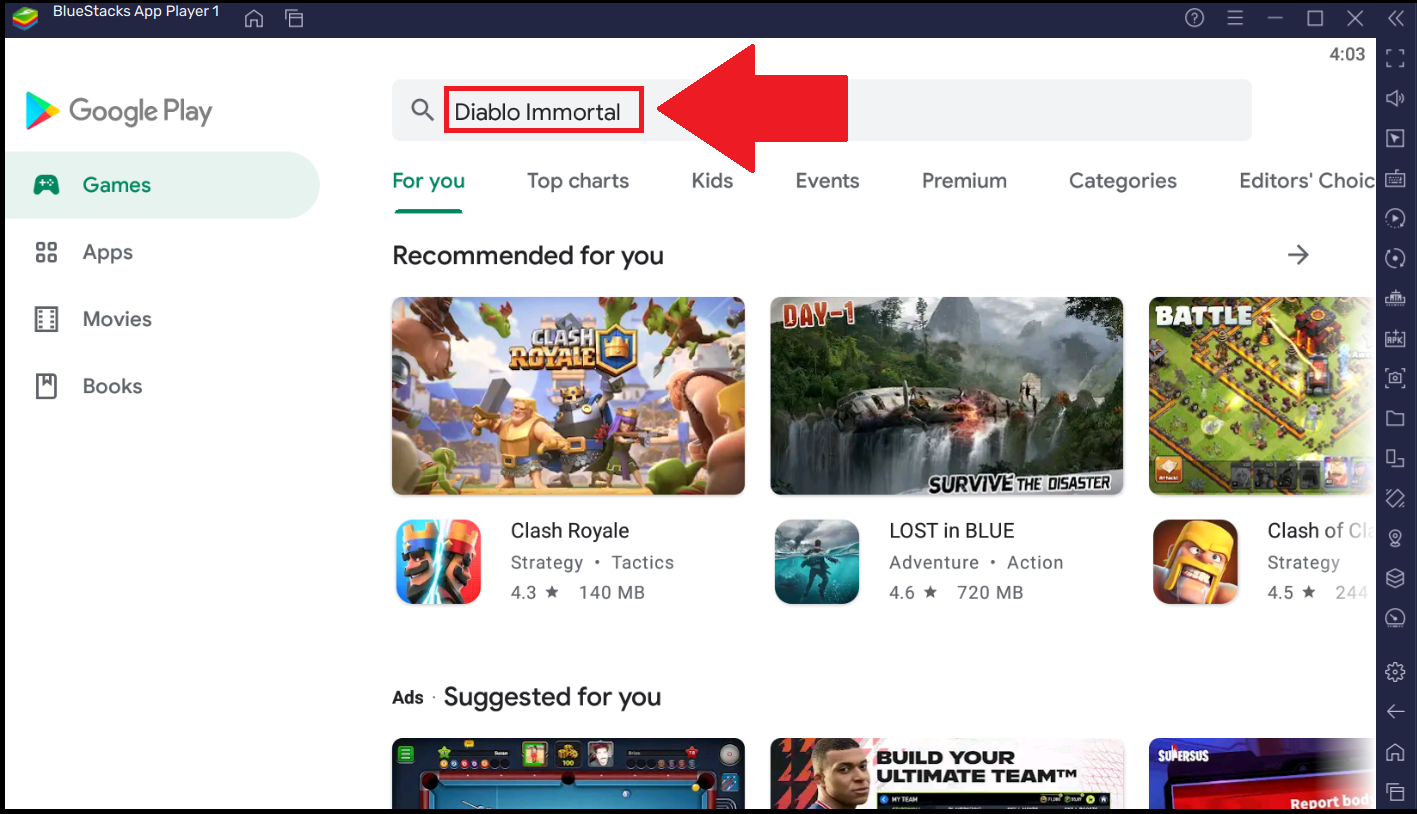Open the macro recorder play icon
Viewport: 1417px width, 814px height.
(x=1395, y=218)
